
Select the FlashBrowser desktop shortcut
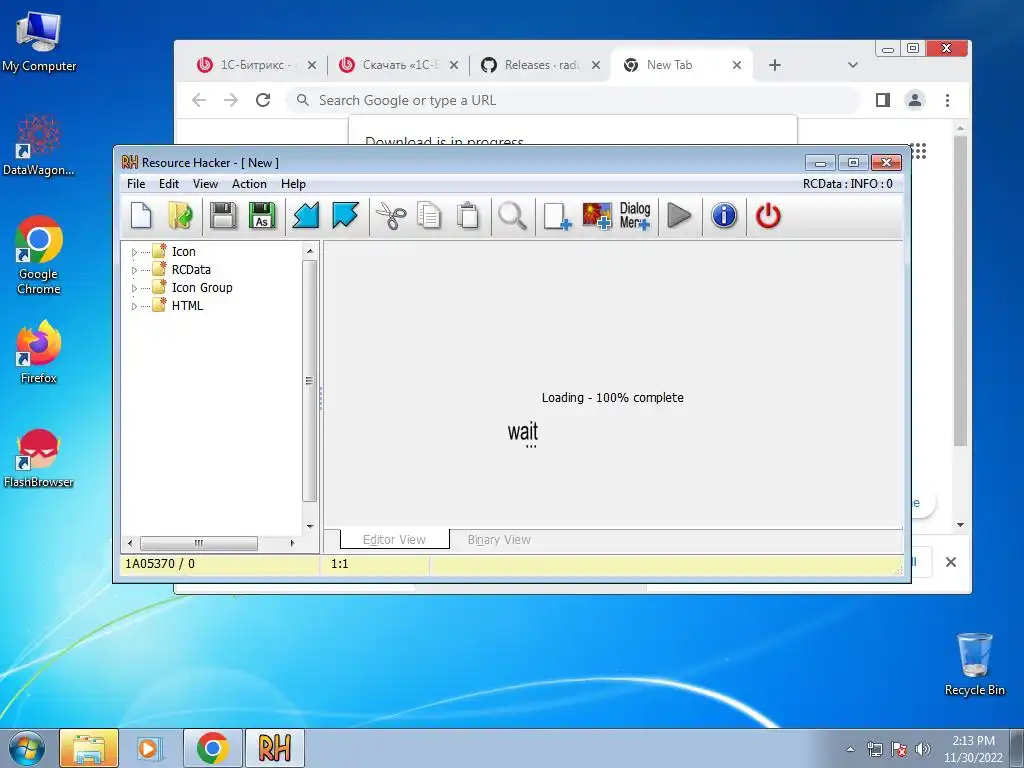click(x=39, y=458)
